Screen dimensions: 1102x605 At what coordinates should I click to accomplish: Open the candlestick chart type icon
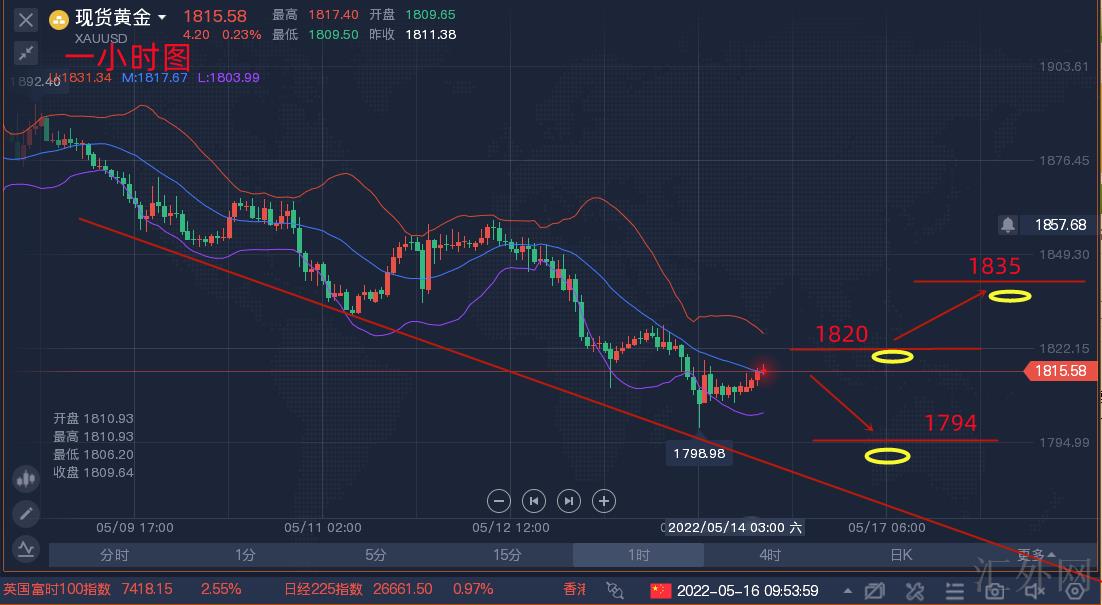[x=26, y=479]
